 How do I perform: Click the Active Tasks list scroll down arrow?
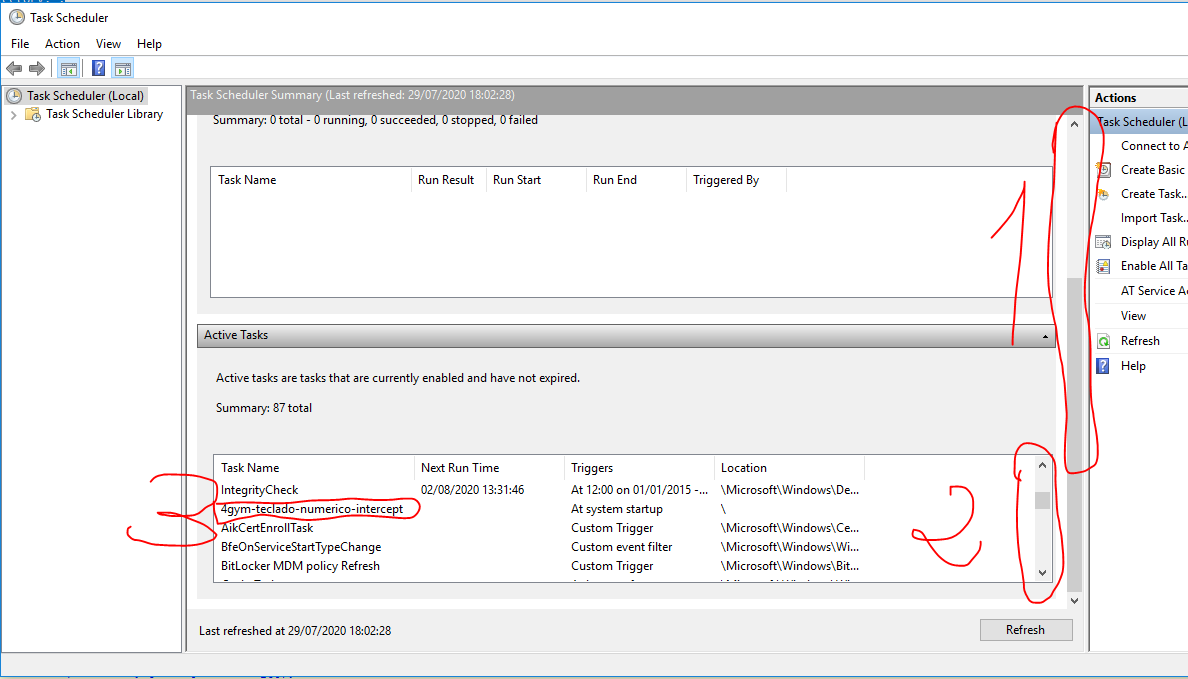click(x=1042, y=573)
